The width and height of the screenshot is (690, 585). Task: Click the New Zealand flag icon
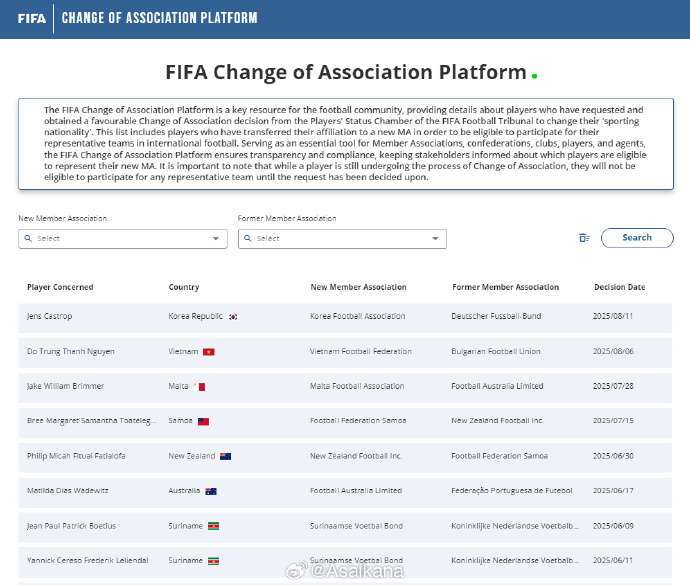(226, 456)
